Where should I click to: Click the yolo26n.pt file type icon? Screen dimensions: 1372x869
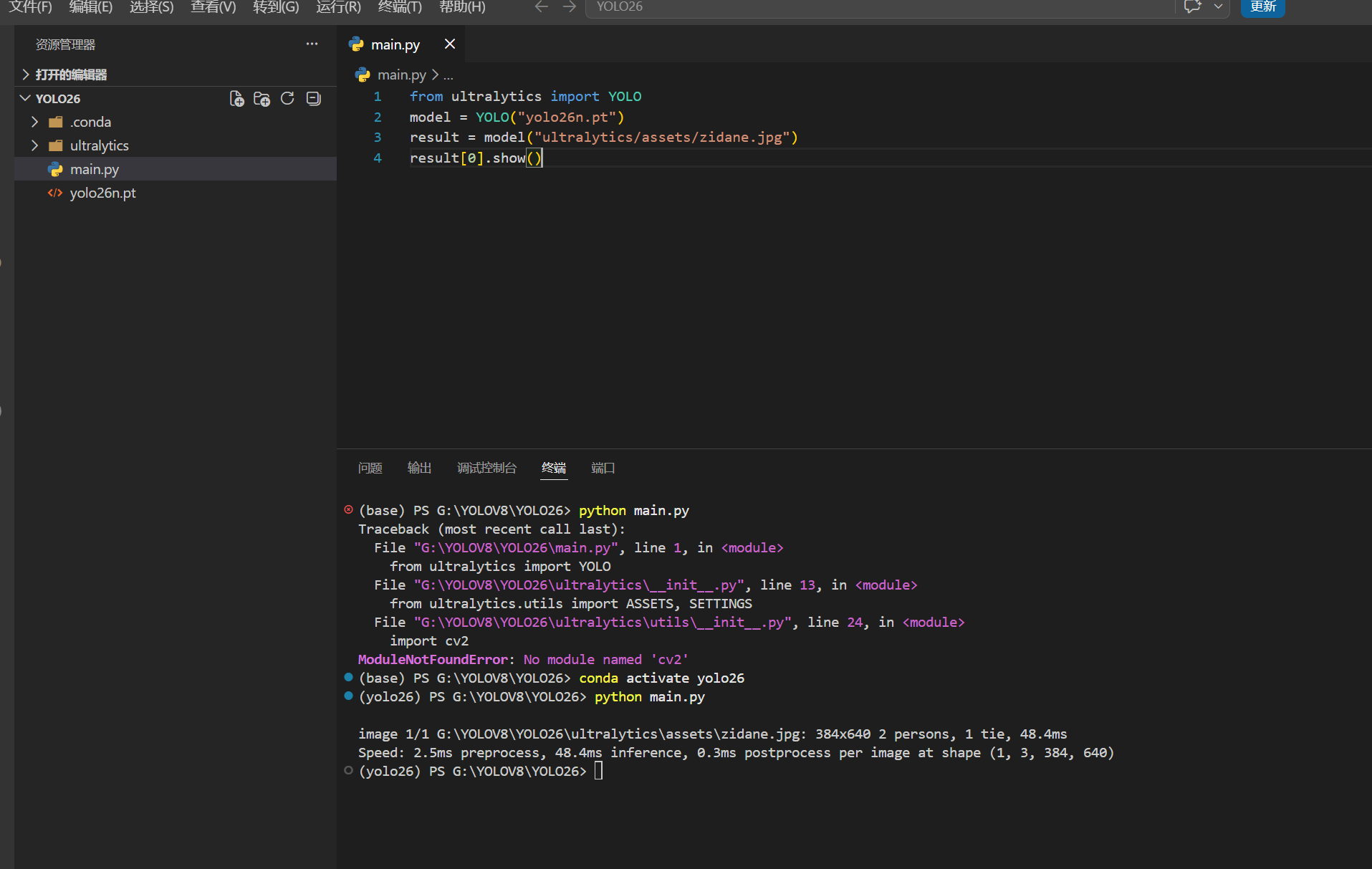pyautogui.click(x=55, y=193)
